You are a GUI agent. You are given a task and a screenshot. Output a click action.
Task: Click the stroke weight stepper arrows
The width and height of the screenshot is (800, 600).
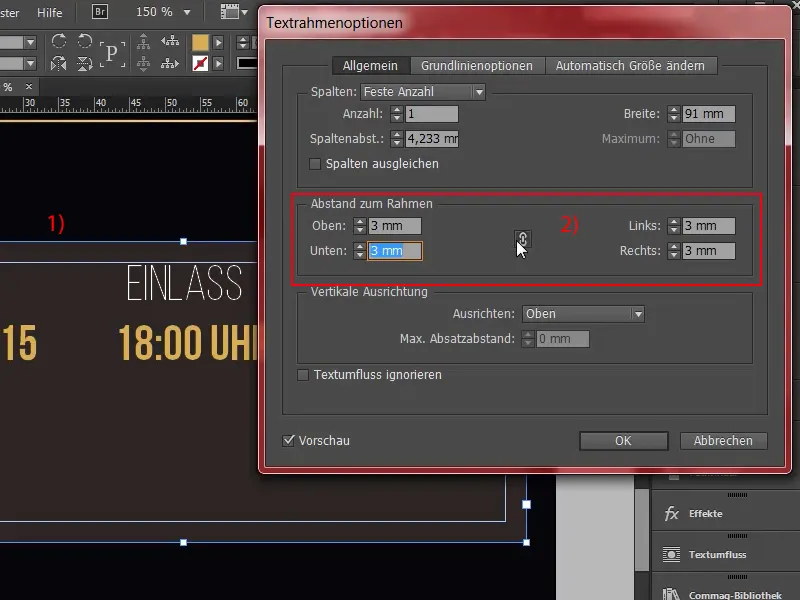click(242, 42)
